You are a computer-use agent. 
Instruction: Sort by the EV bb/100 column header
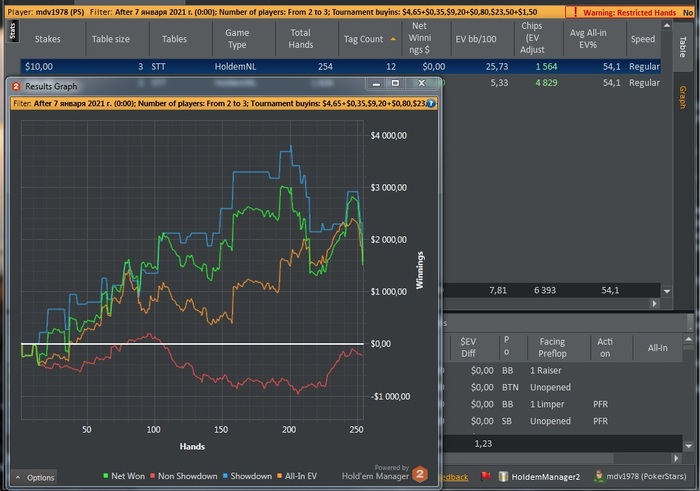tap(476, 39)
